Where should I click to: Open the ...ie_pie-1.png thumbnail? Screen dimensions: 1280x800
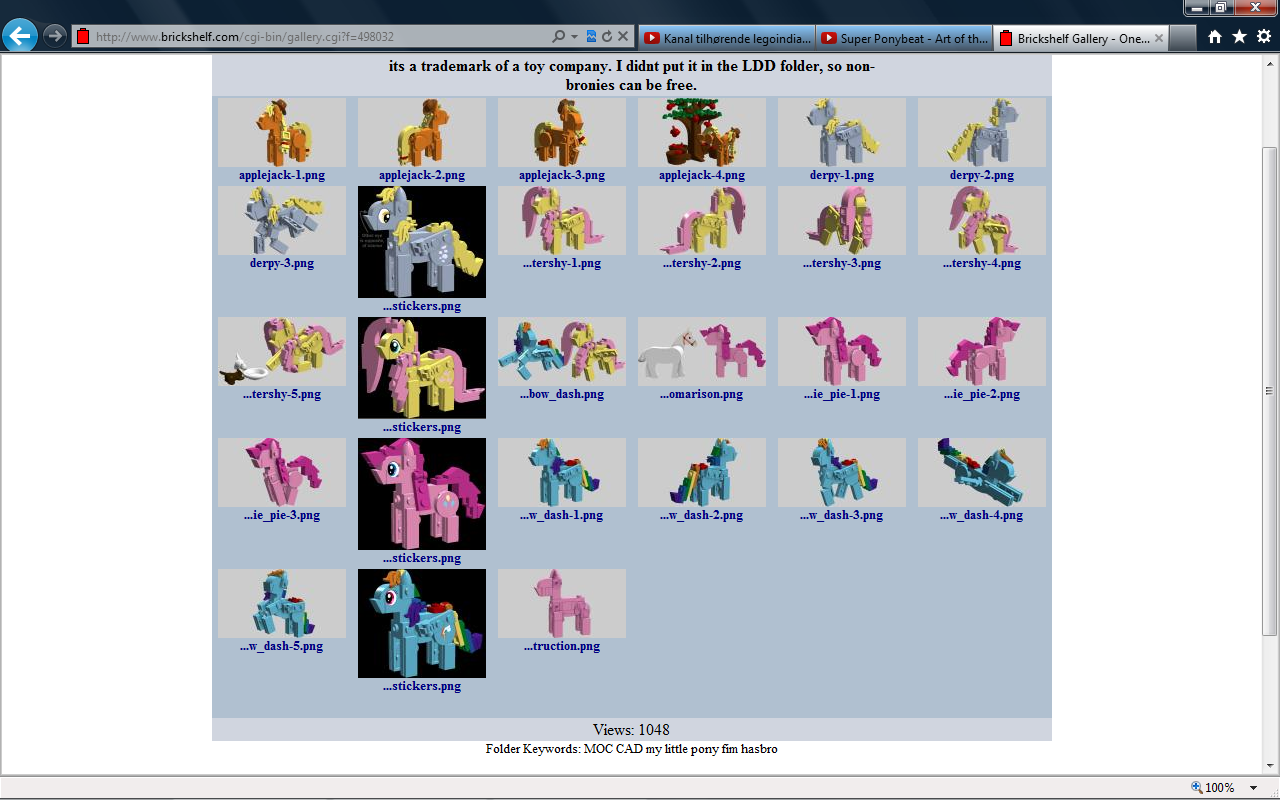842,351
